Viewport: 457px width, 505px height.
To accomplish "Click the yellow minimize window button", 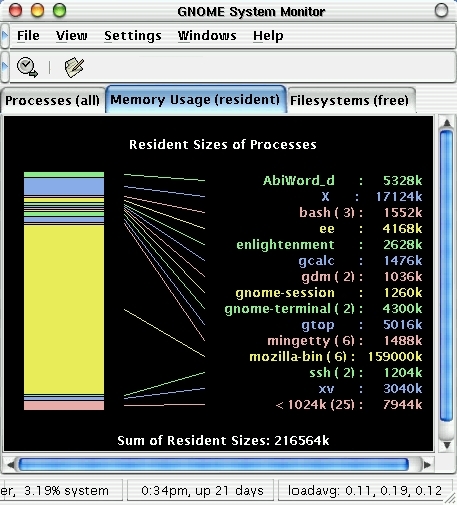I will [x=37, y=10].
